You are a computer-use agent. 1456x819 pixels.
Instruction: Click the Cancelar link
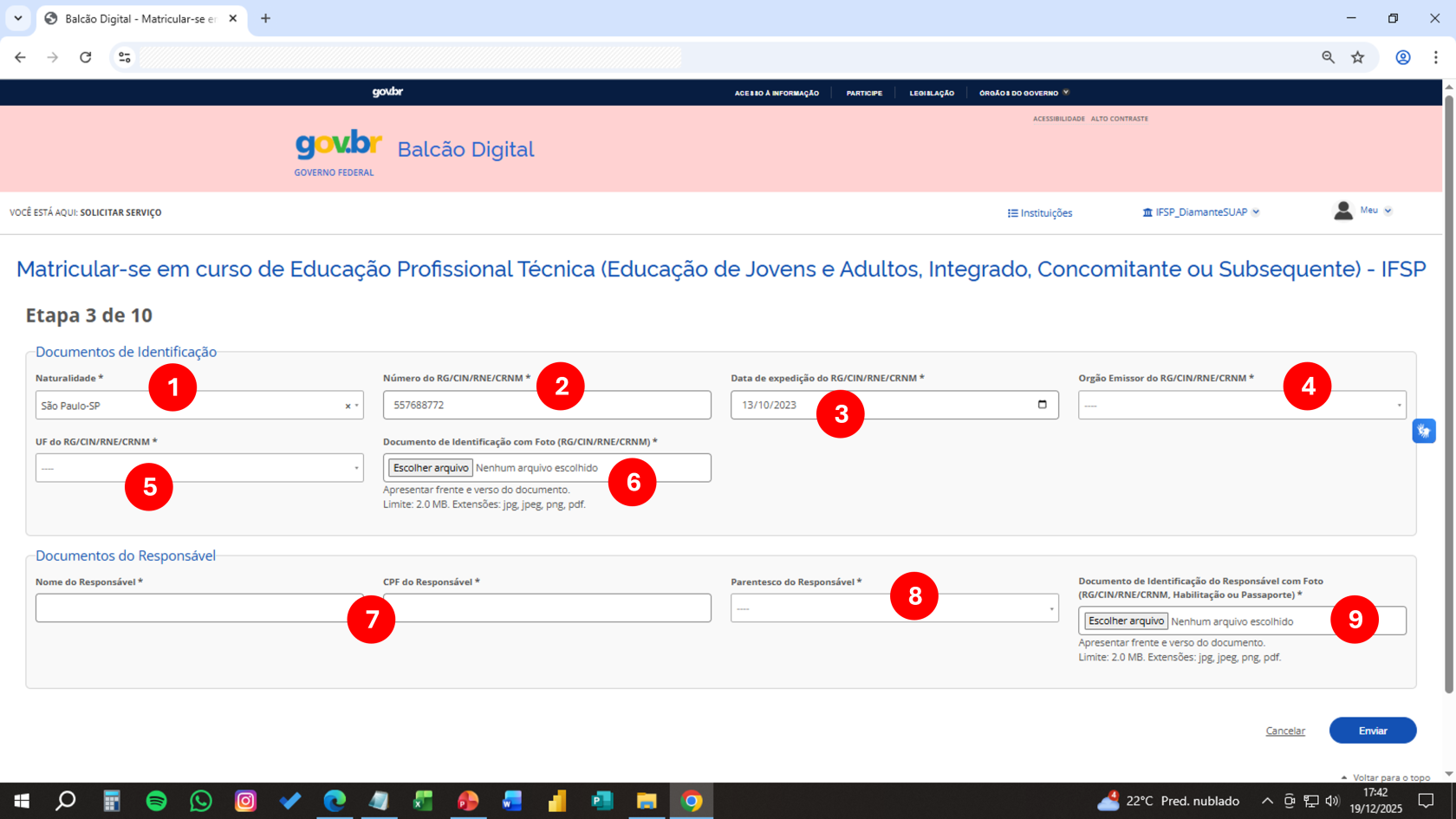[x=1285, y=731]
